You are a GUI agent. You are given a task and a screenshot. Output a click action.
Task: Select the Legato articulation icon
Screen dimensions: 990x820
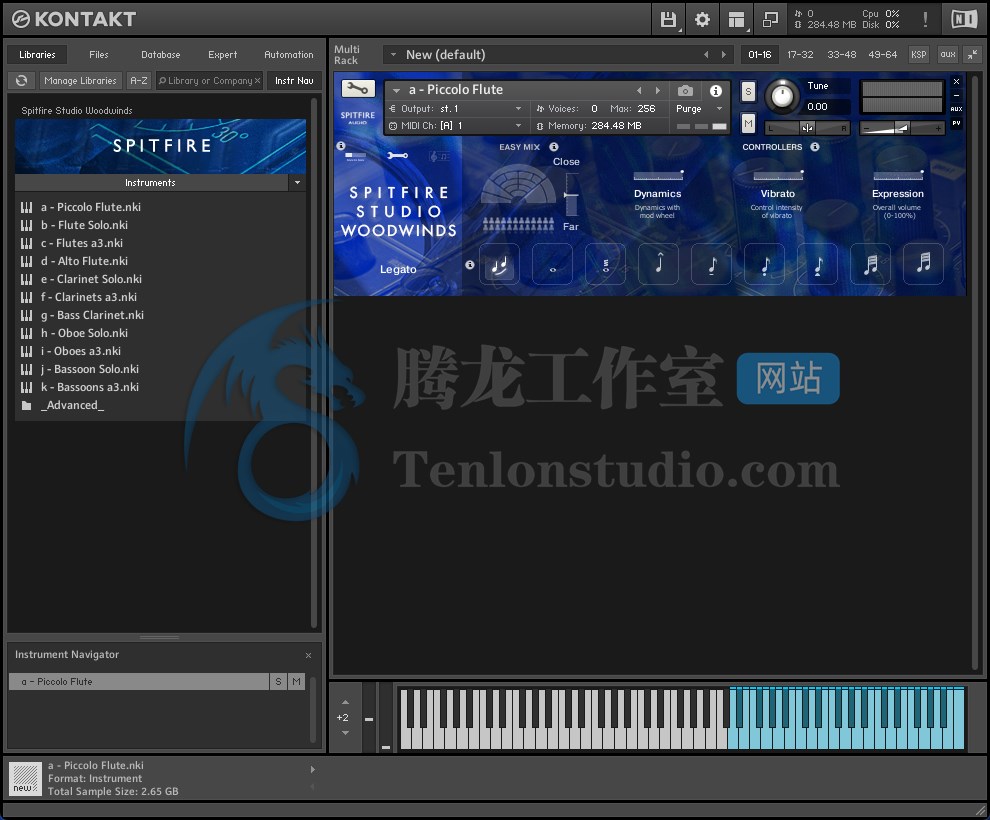coord(499,264)
